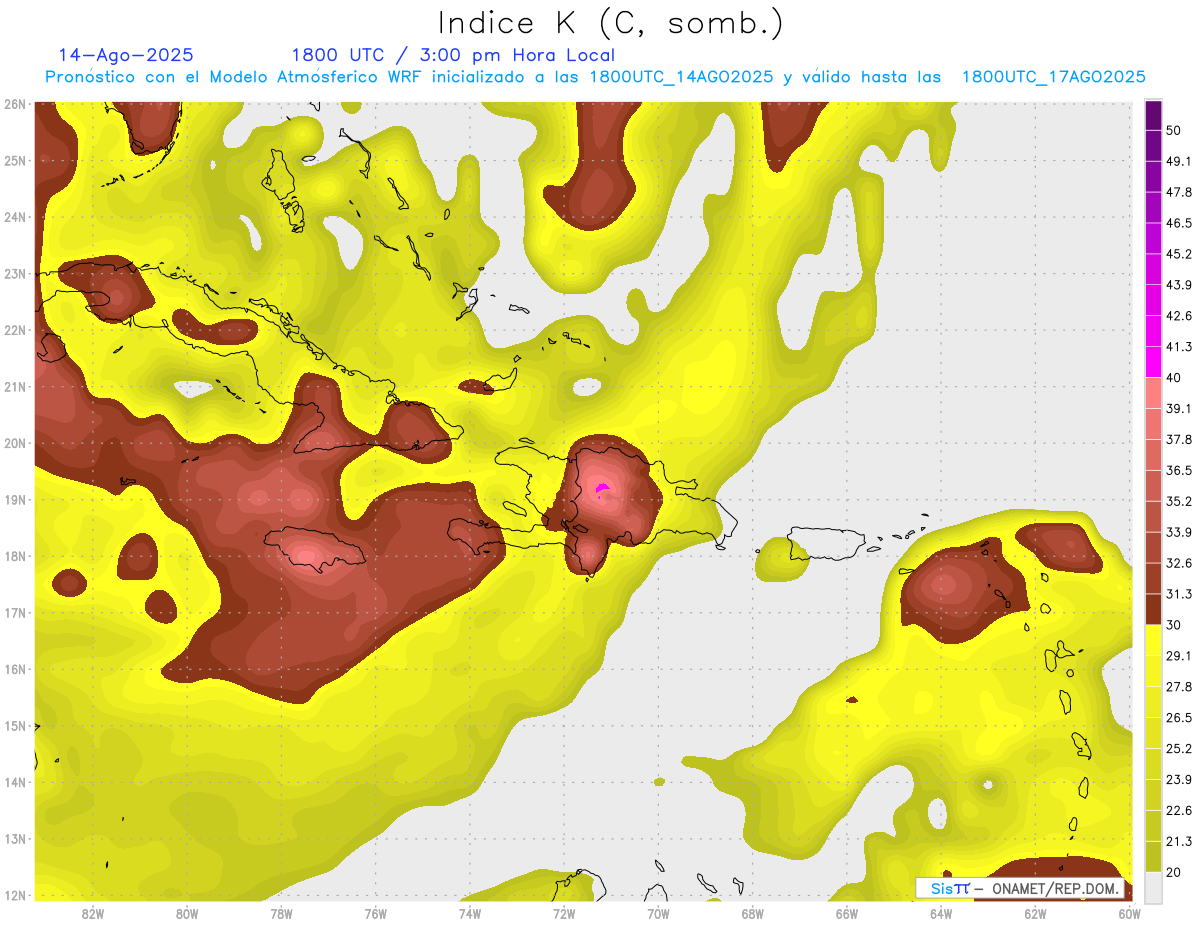Click the latitude label '17N'

[15, 613]
